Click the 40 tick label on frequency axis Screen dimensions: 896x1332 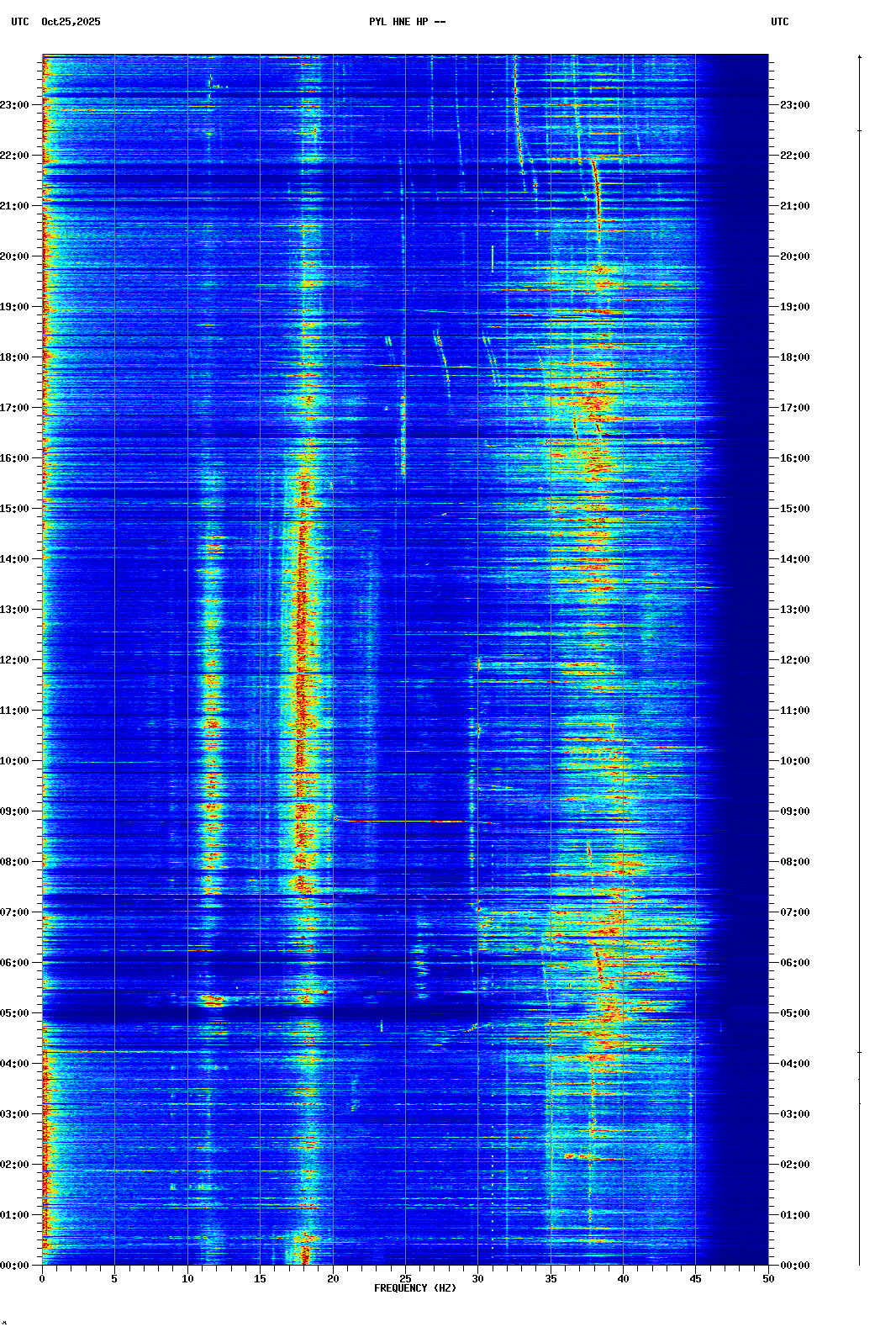coord(623,1279)
